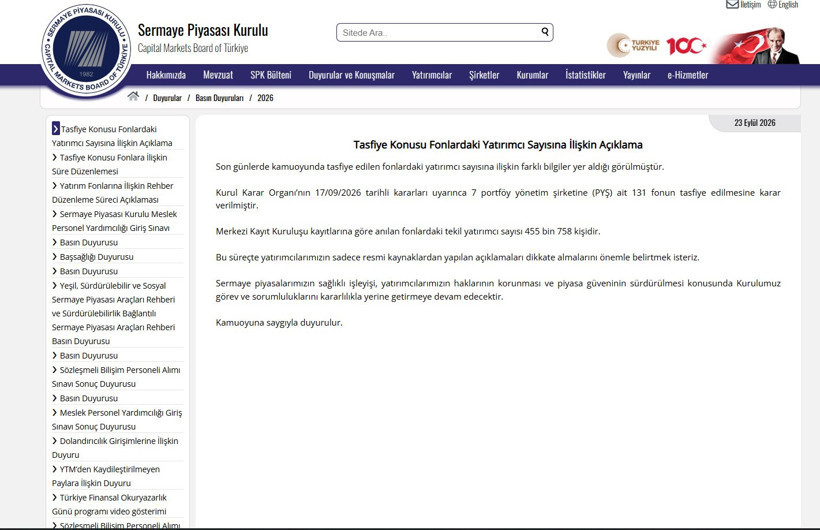Click the Atatürk and flag banner image
Image resolution: width=820 pixels, height=530 pixels.
pyautogui.click(x=756, y=46)
